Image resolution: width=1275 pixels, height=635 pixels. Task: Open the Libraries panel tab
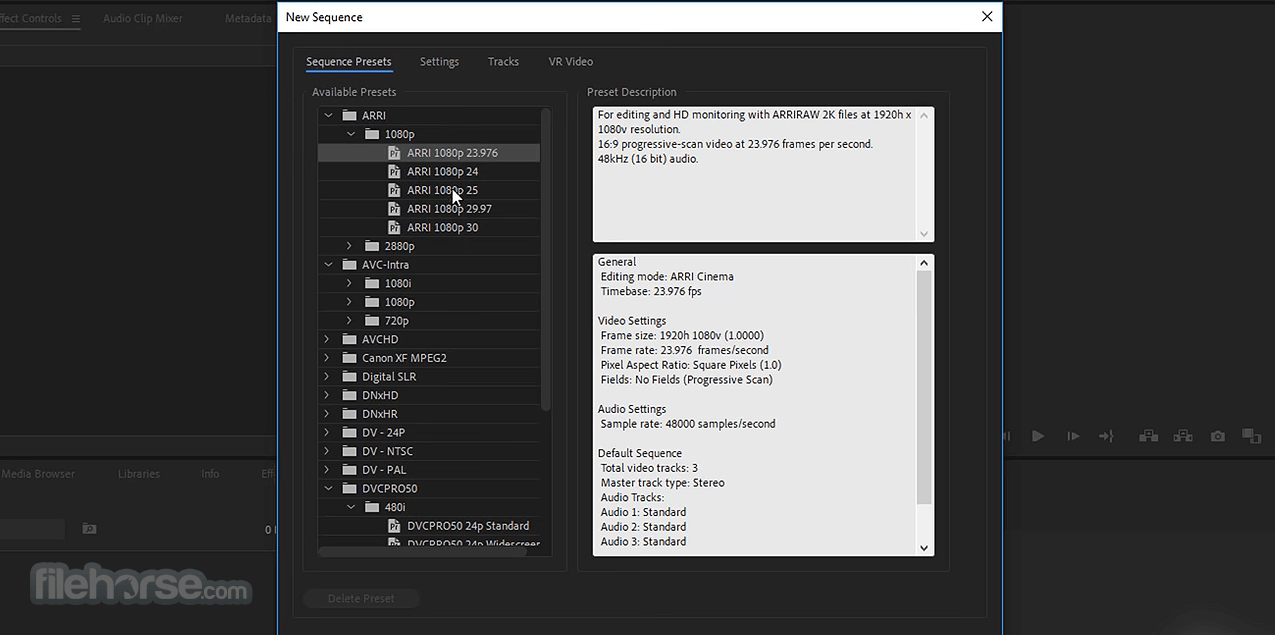pos(139,474)
